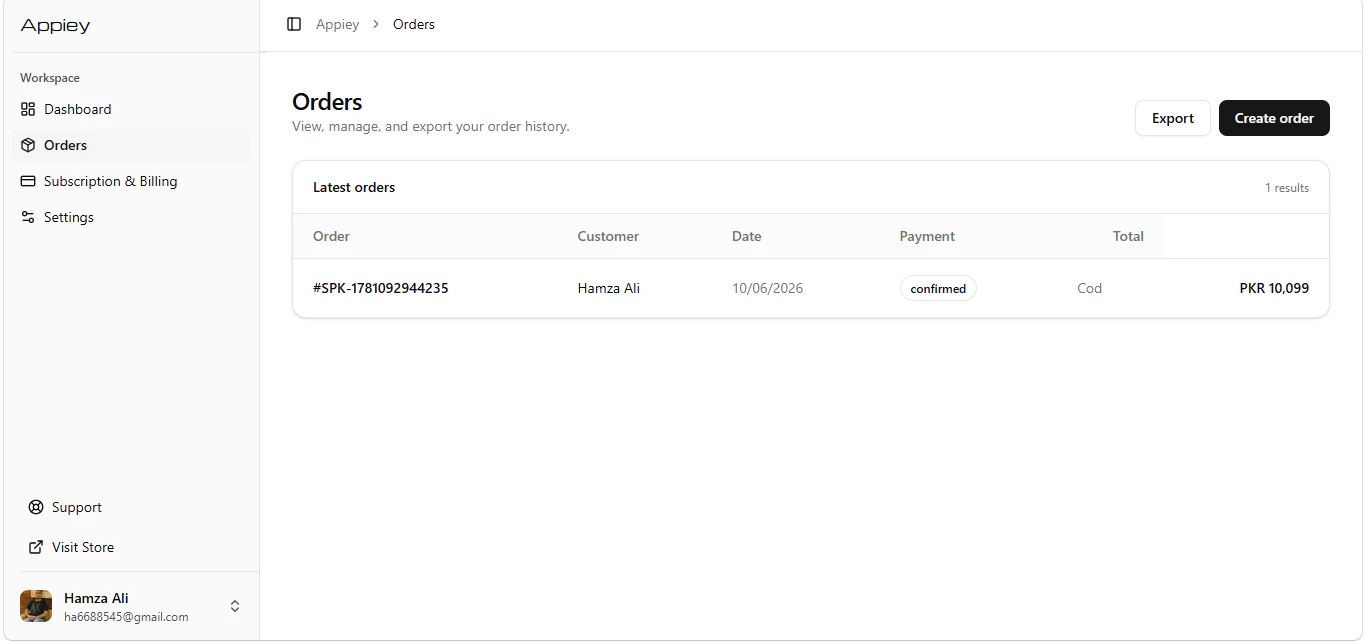Click the Workspace section label
Image resolution: width=1366 pixels, height=644 pixels.
50,78
